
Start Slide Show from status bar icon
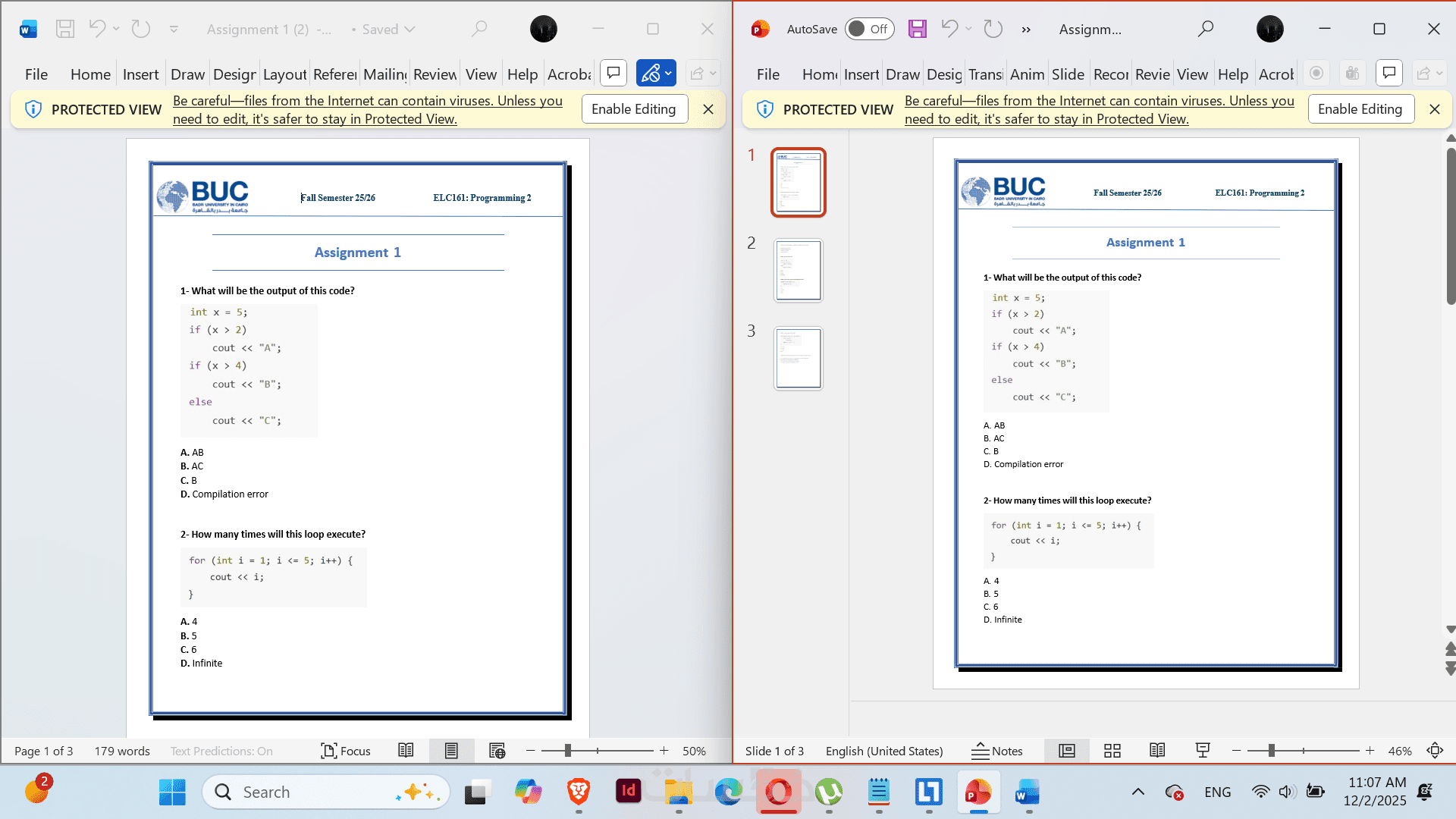point(1203,751)
